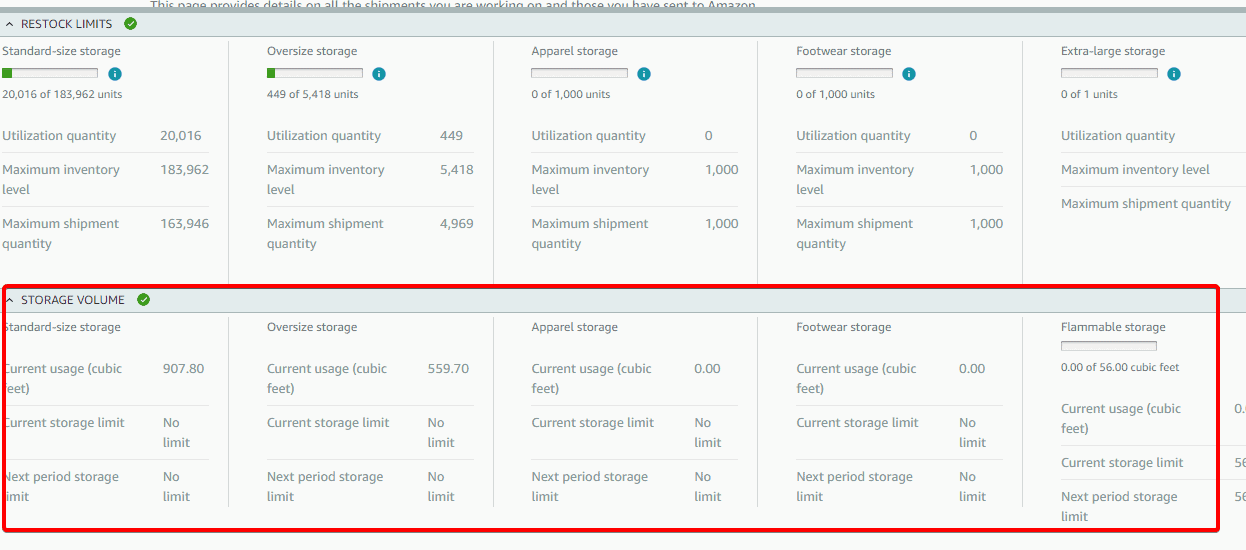Click the Standard-size storage restock progress bar
This screenshot has height=550, width=1246.
[x=50, y=73]
